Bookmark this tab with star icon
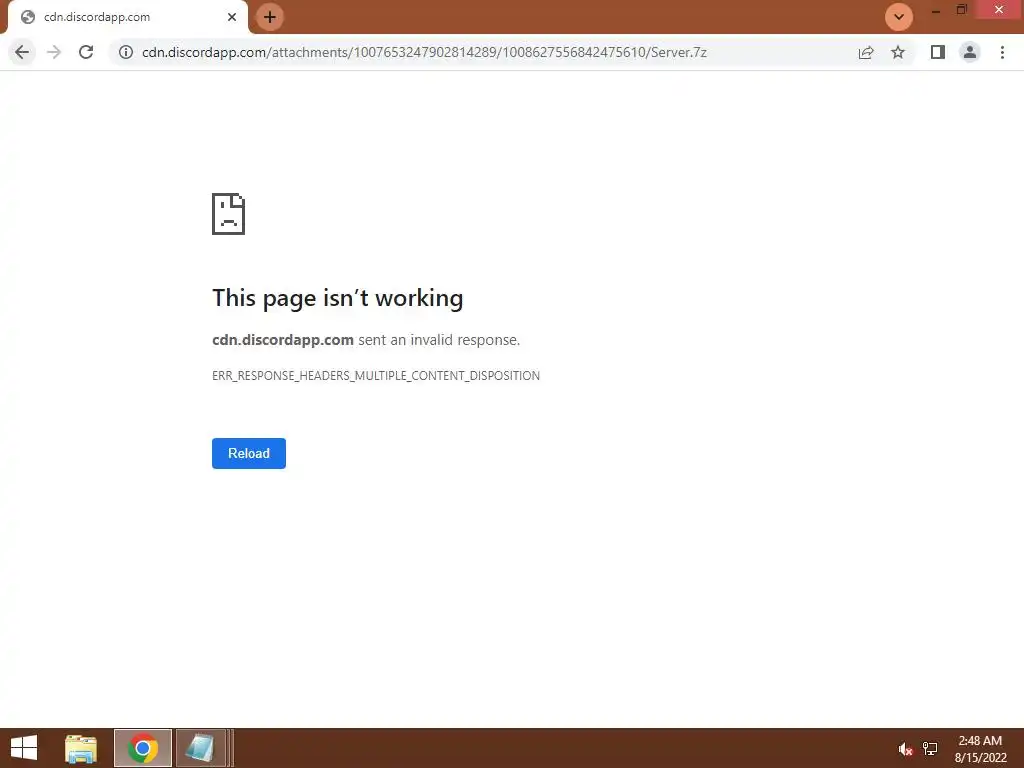 point(898,52)
